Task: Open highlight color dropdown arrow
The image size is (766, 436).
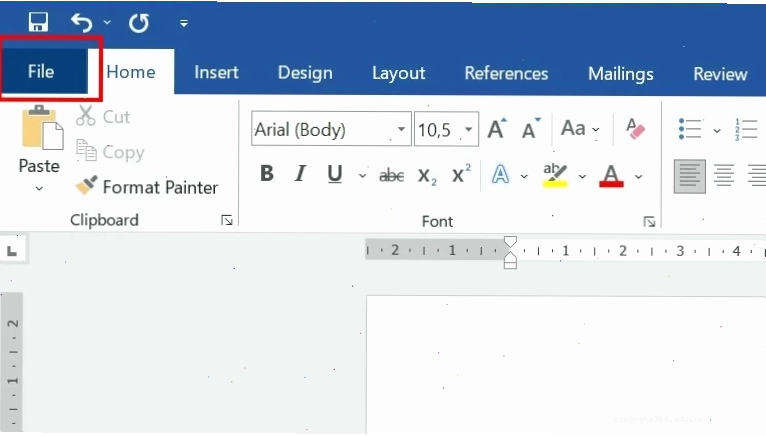Action: coord(582,176)
